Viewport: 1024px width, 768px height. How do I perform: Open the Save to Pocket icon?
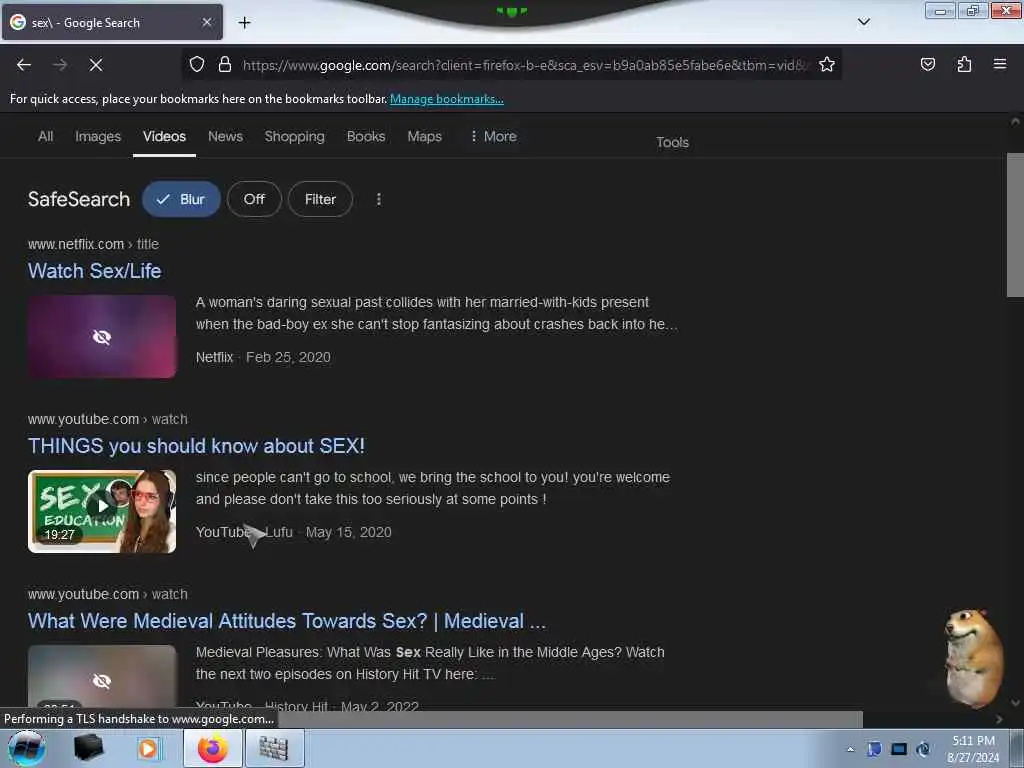click(927, 64)
